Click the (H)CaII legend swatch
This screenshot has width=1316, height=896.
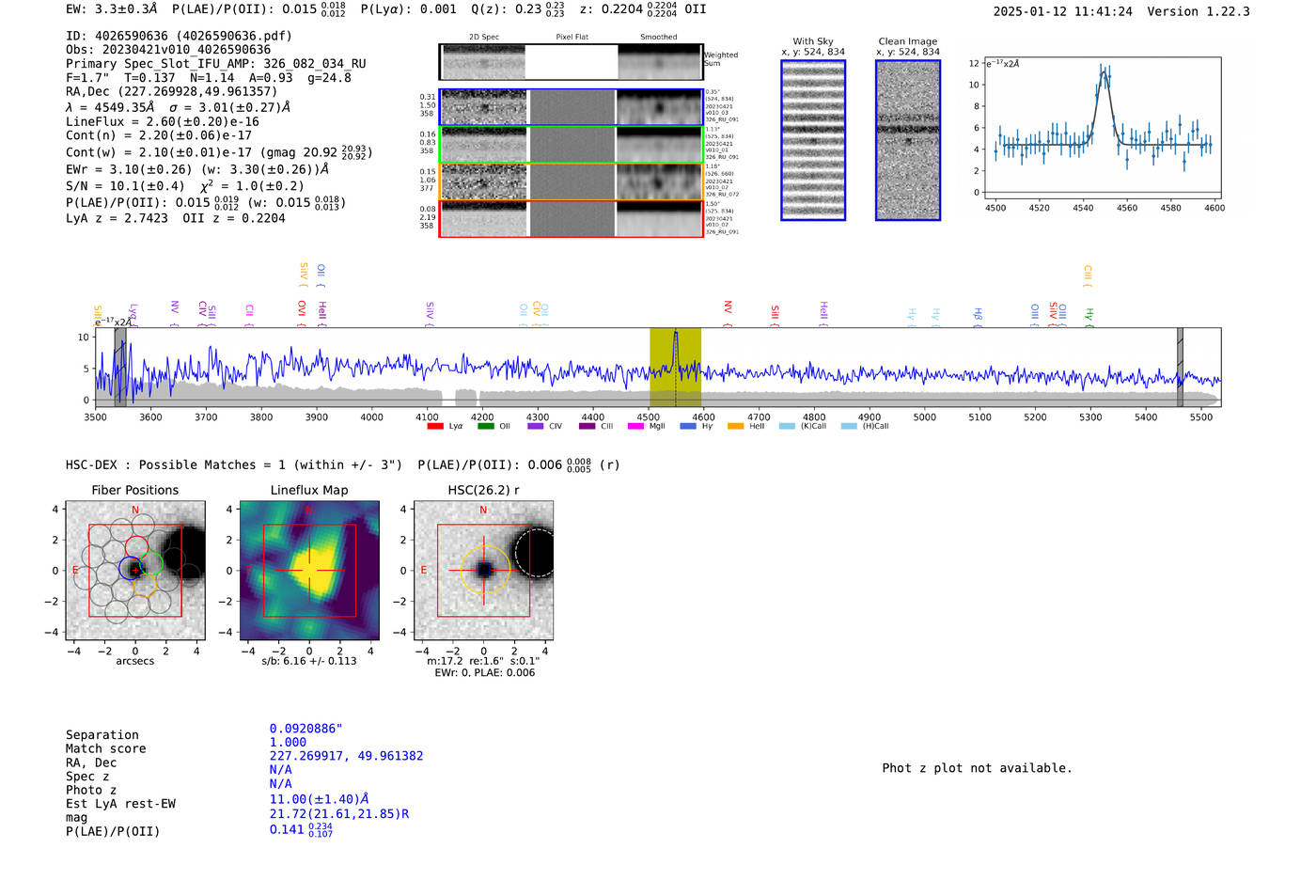849,426
